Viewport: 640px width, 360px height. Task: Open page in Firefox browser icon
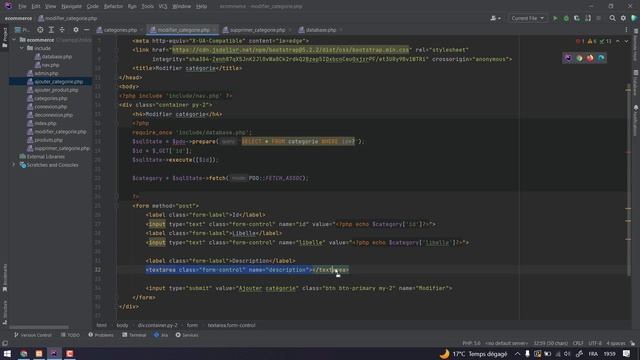point(590,58)
